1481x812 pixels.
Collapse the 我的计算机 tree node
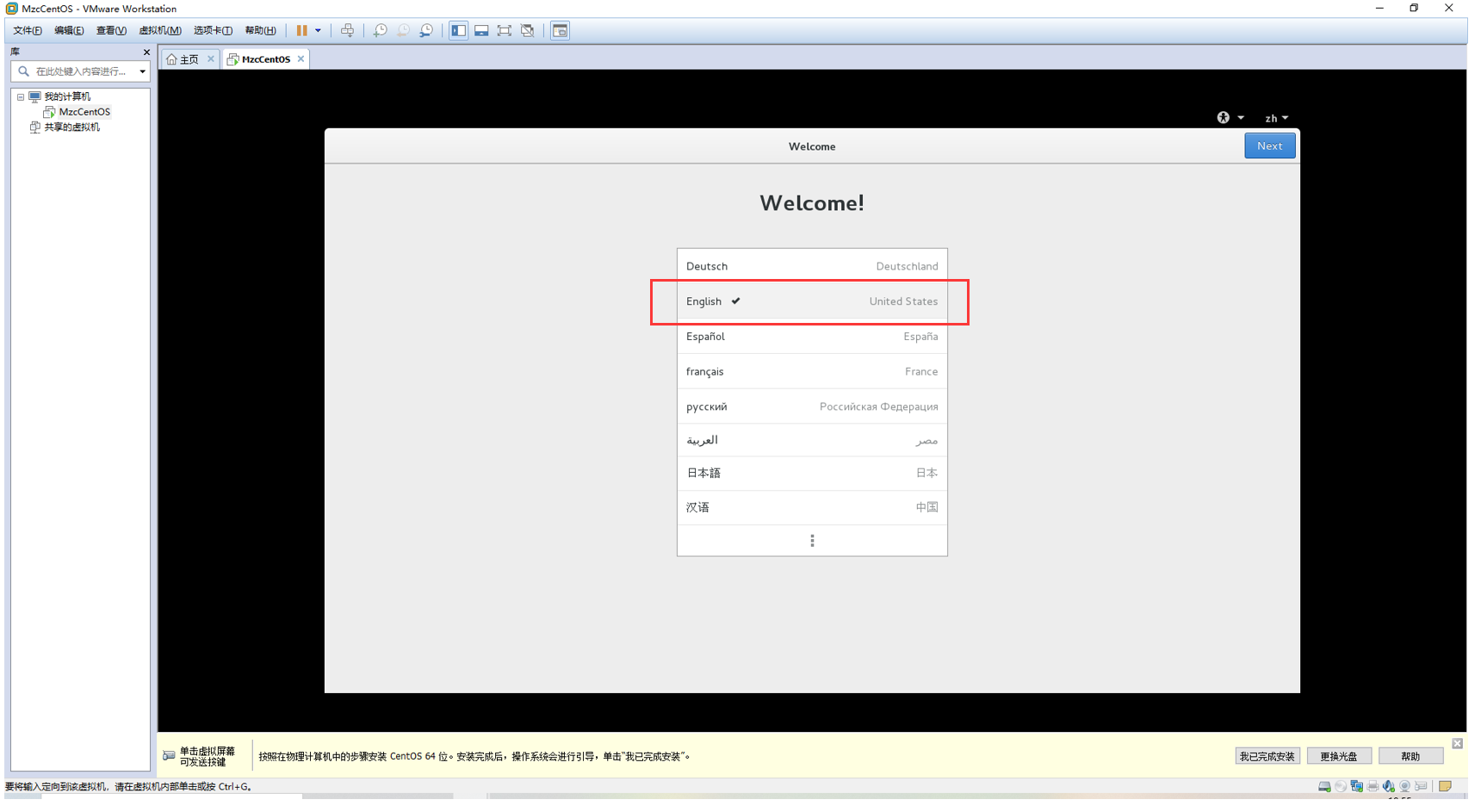pyautogui.click(x=21, y=97)
